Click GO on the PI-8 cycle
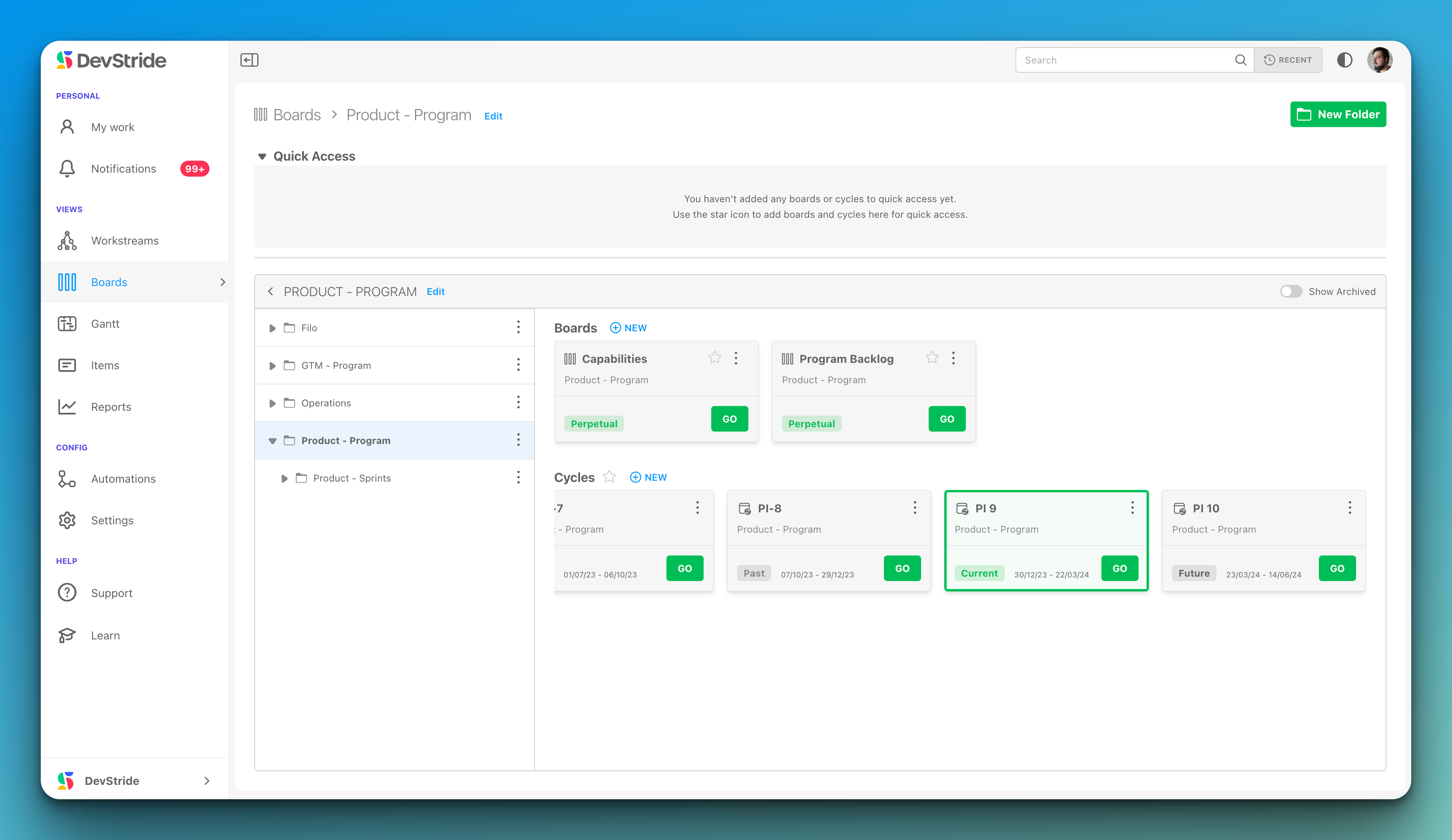 click(902, 568)
